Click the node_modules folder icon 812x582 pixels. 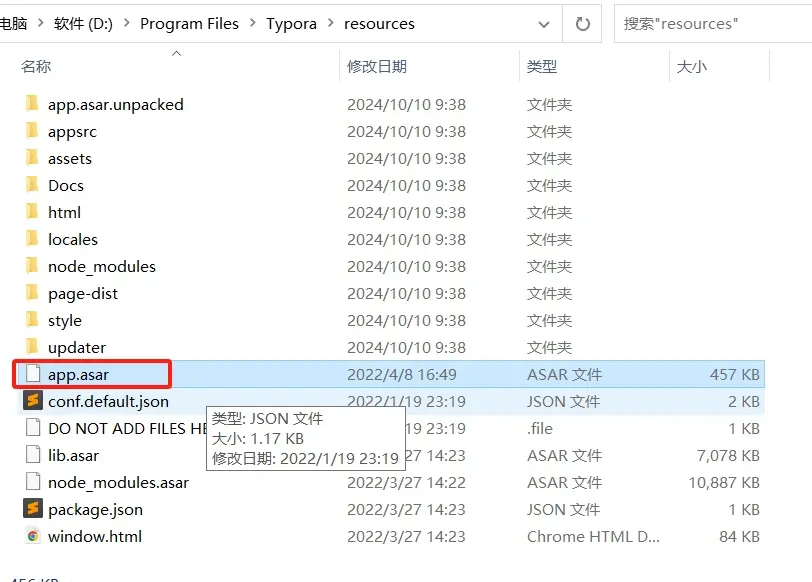click(32, 265)
